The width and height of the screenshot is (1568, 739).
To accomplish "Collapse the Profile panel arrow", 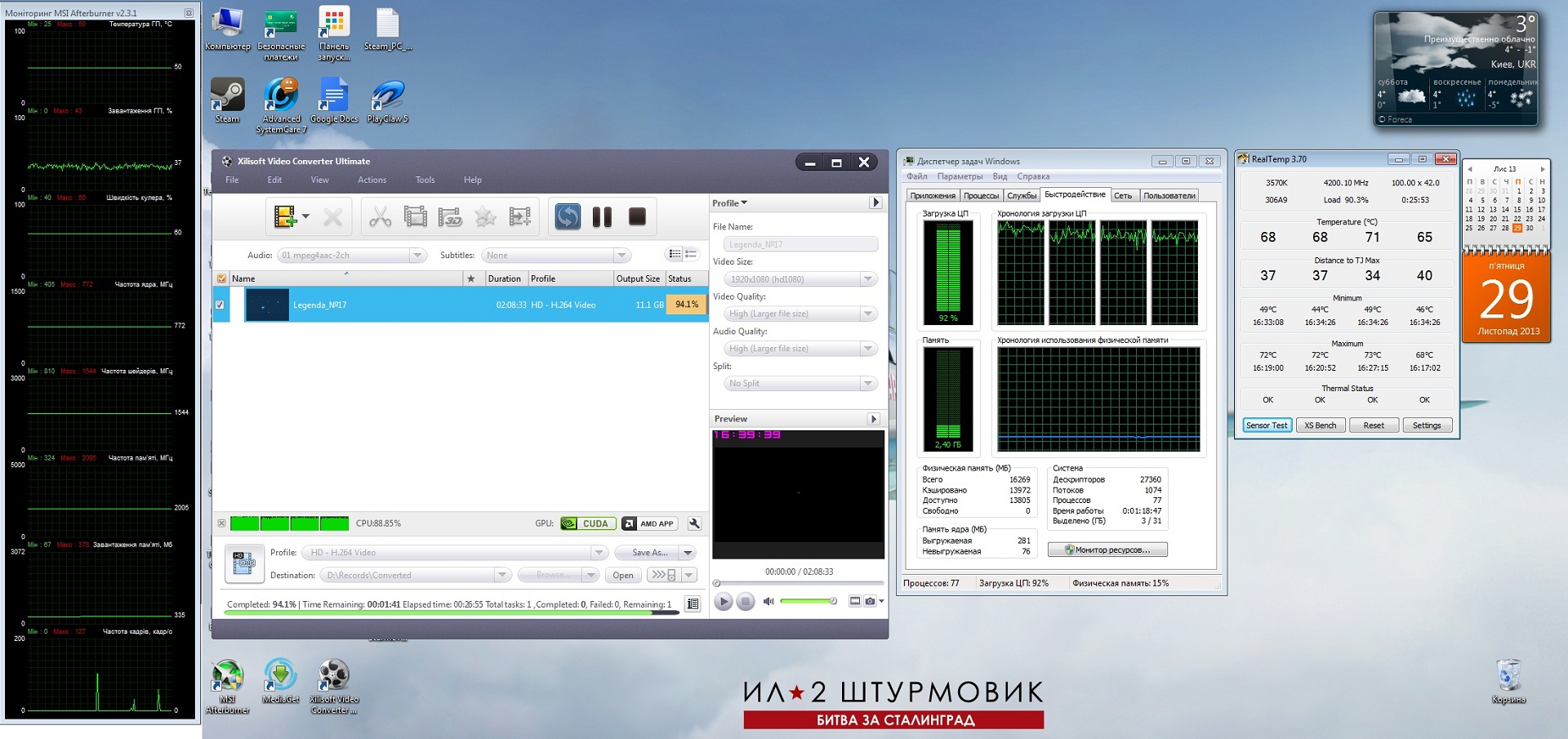I will click(x=875, y=203).
